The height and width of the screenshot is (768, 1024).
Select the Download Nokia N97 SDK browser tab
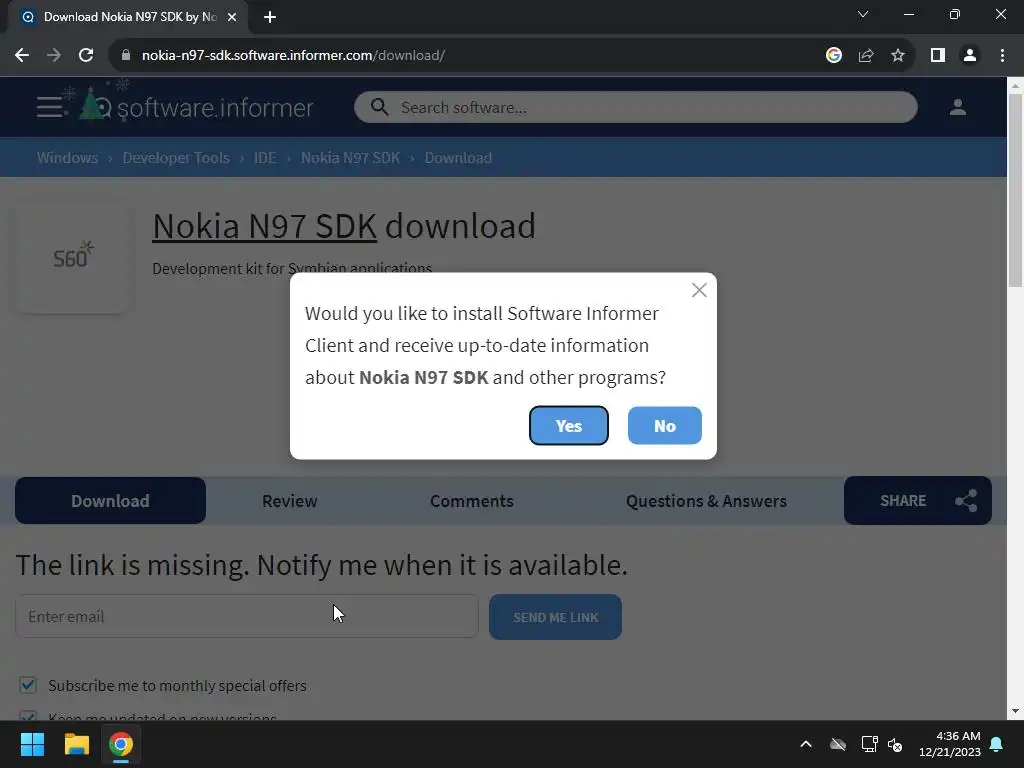128,17
